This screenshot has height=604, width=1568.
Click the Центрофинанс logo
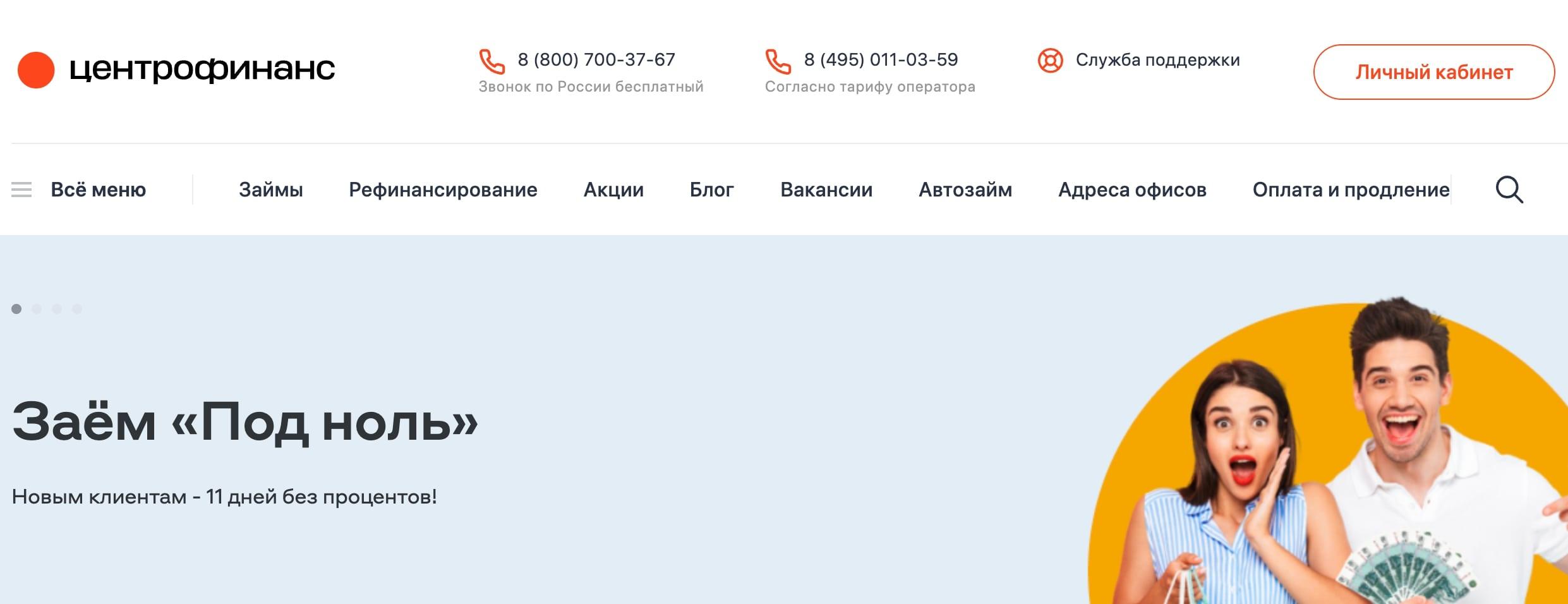176,69
